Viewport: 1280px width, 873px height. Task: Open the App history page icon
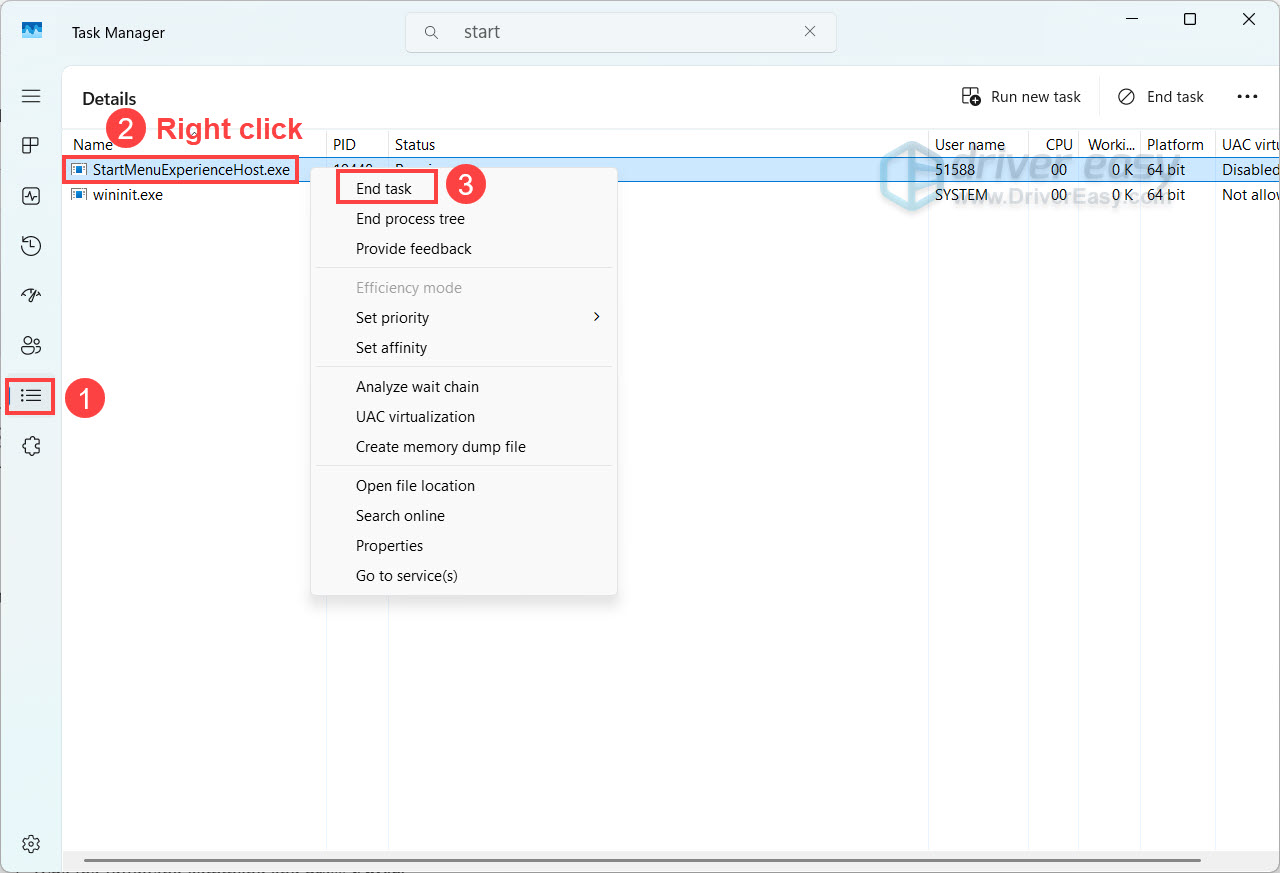tap(31, 246)
